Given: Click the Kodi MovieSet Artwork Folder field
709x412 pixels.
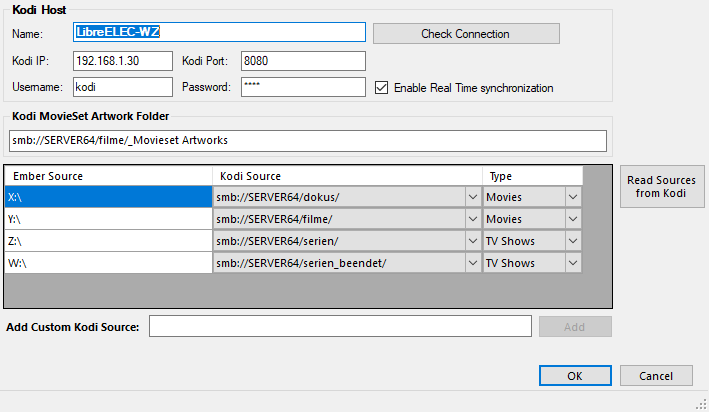Looking at the screenshot, I should coord(308,141).
